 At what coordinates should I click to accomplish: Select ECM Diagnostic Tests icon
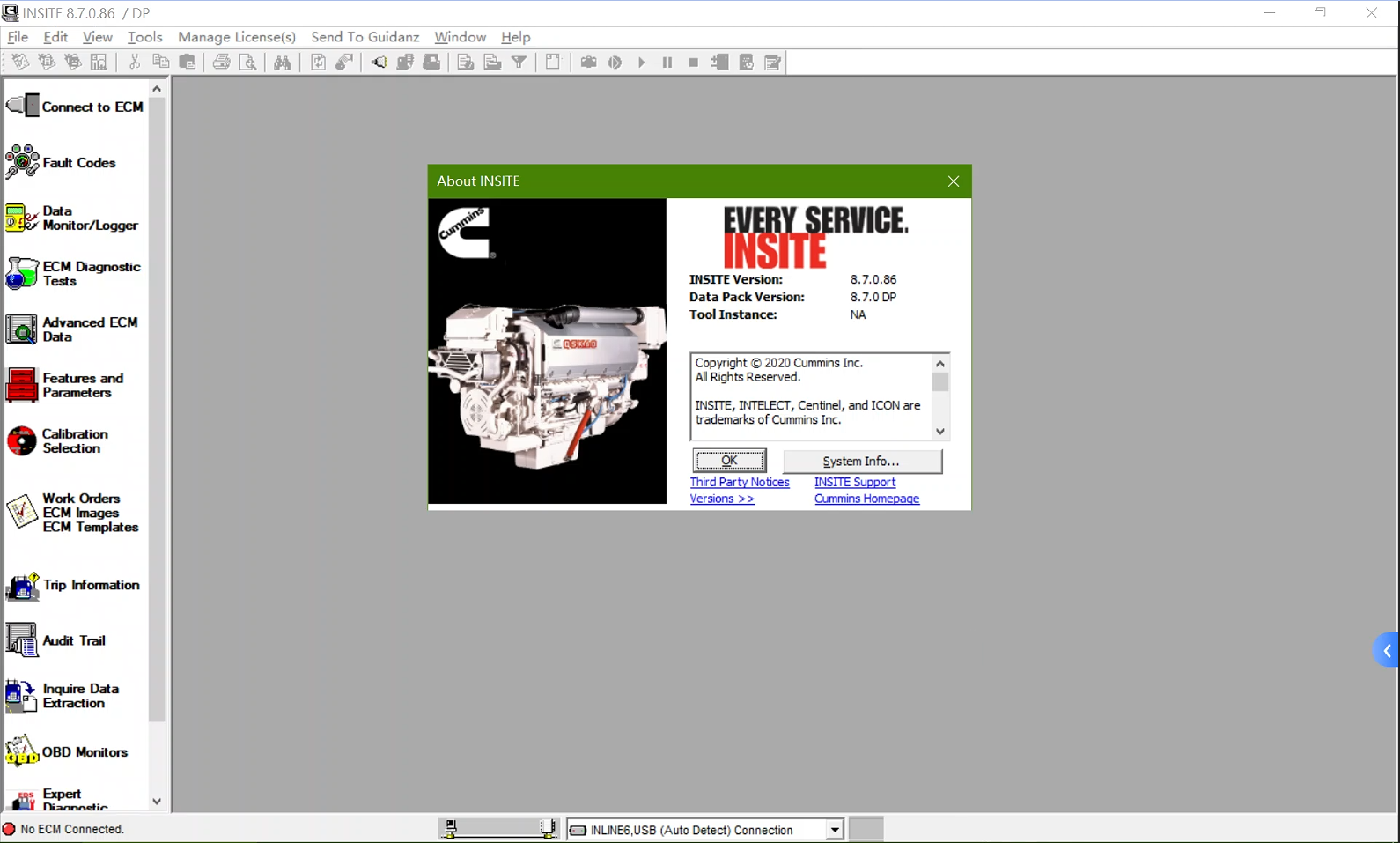23,274
